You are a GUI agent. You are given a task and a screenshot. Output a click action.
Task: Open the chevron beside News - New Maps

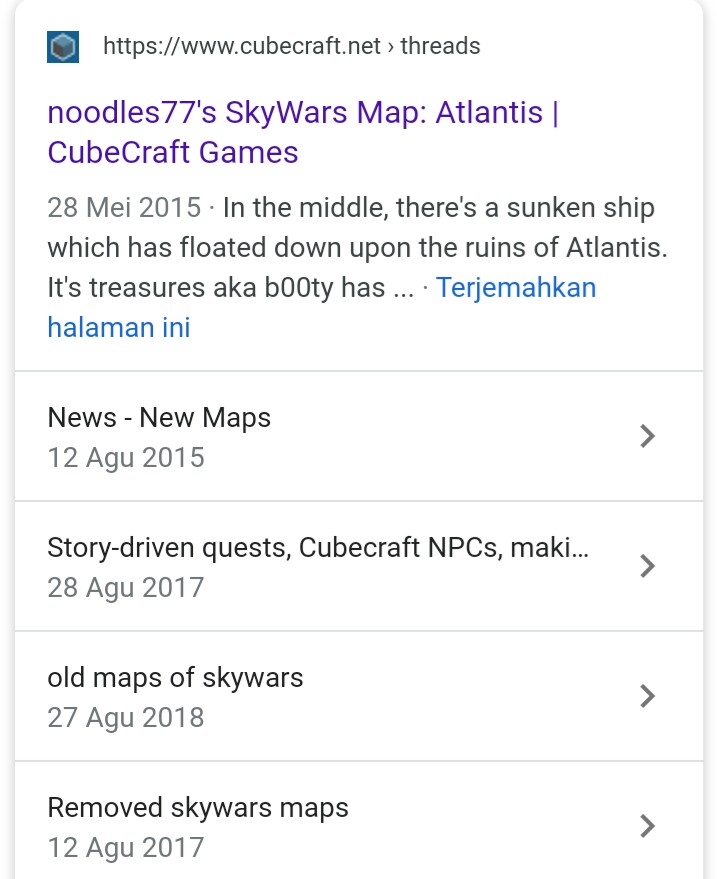pos(647,436)
